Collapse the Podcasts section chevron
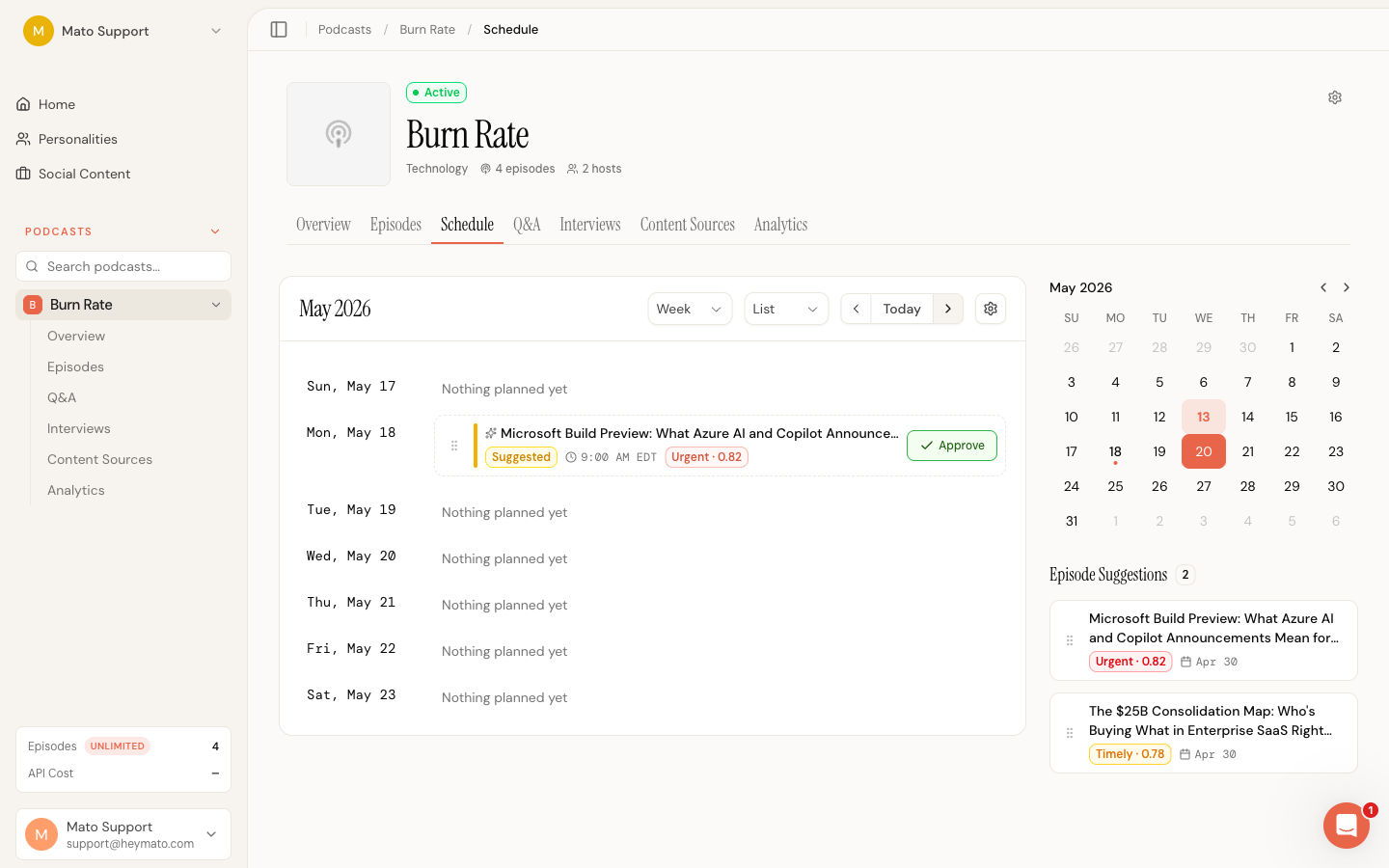Viewport: 1389px width, 868px height. (x=215, y=231)
